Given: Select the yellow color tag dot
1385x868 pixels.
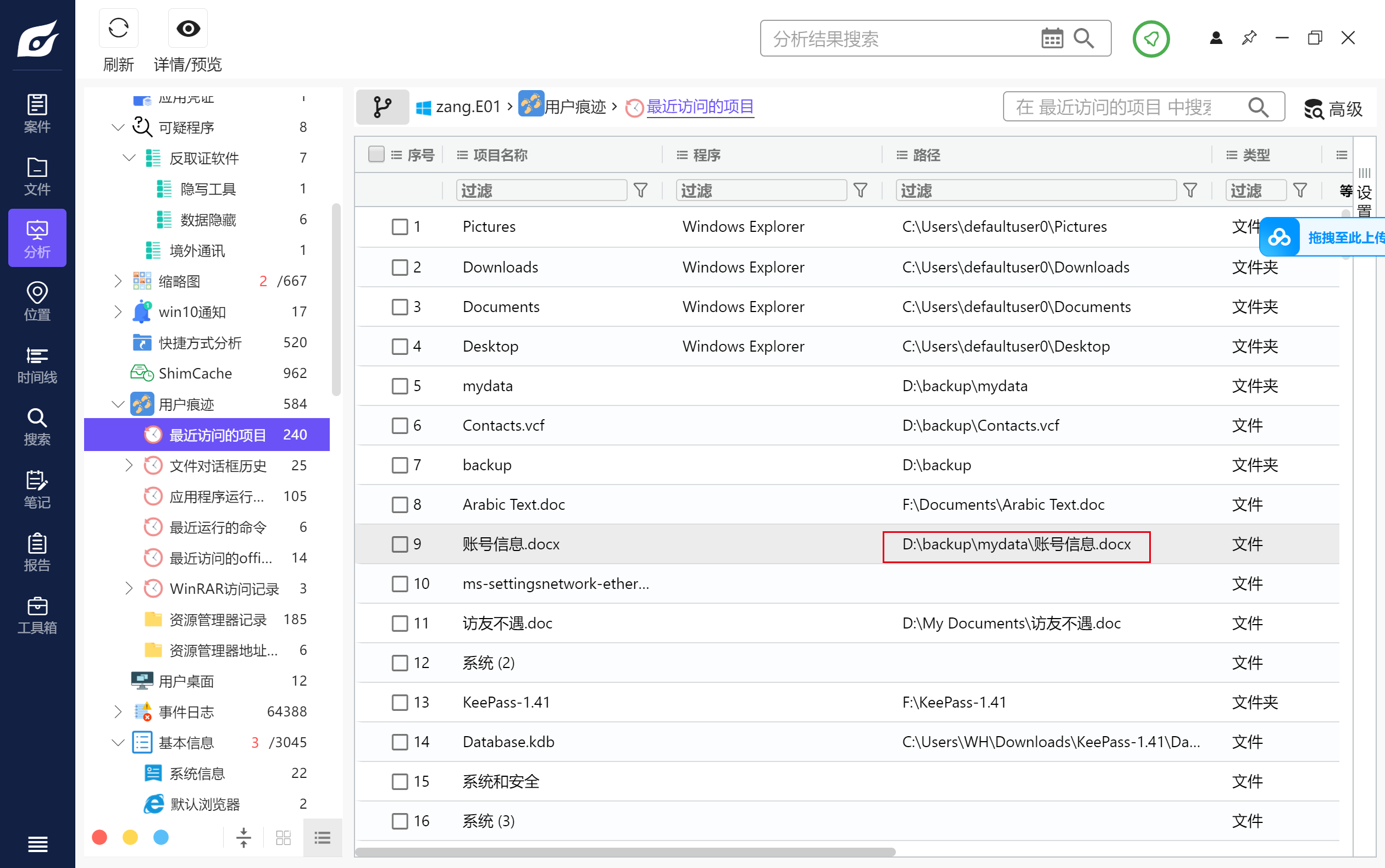Looking at the screenshot, I should [x=130, y=838].
